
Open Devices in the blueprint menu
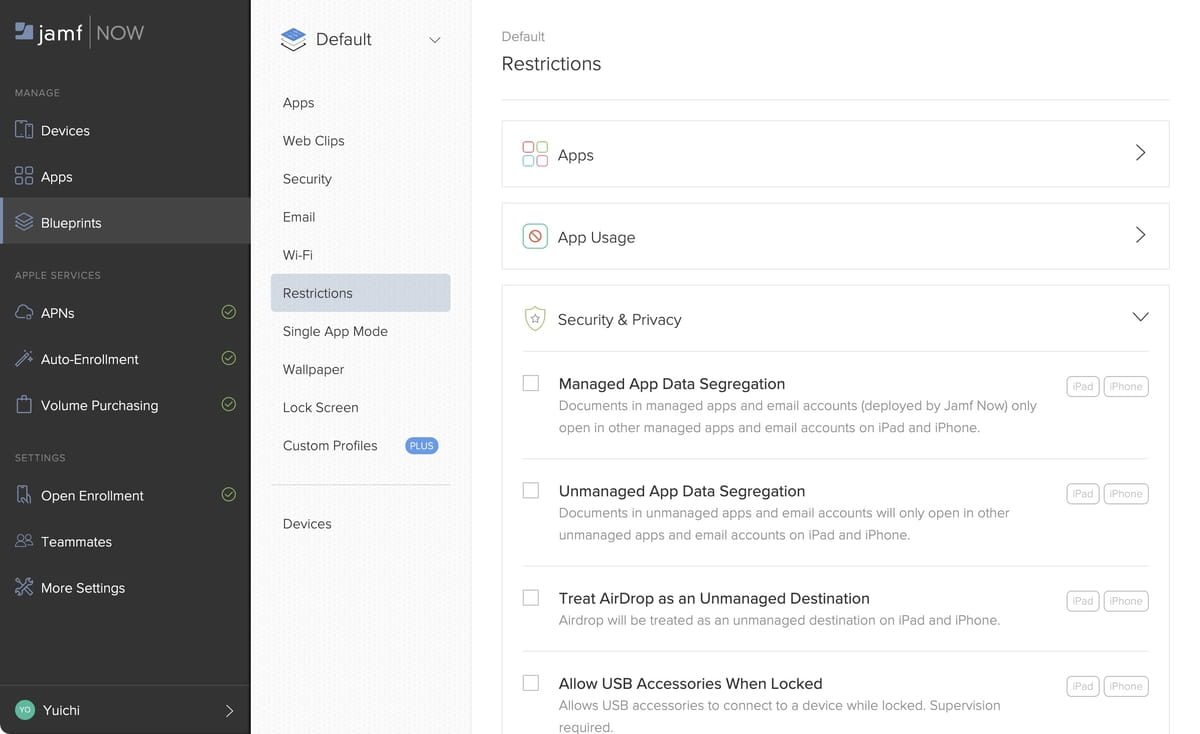[360, 523]
